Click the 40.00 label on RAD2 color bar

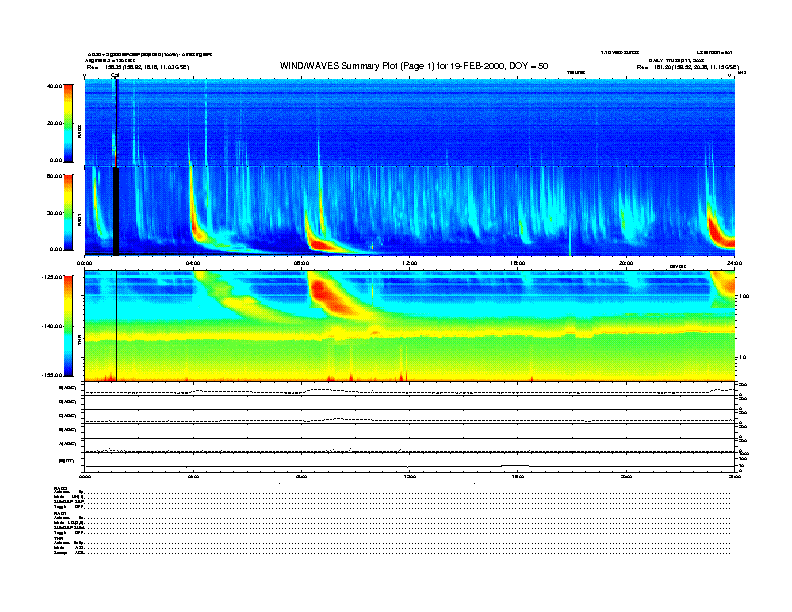point(54,86)
